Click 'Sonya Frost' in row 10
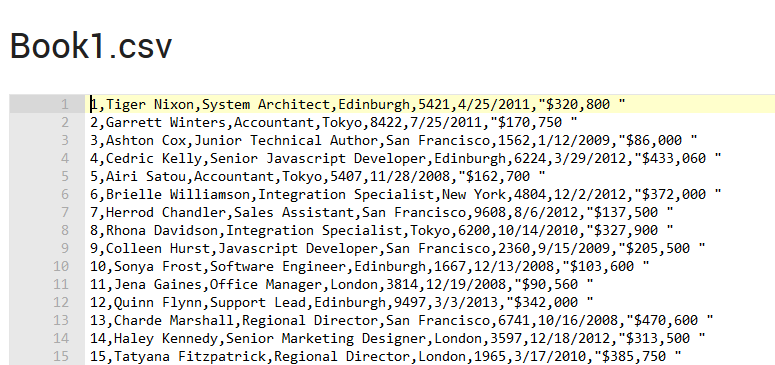Viewport: 775px width, 365px height. [158, 267]
